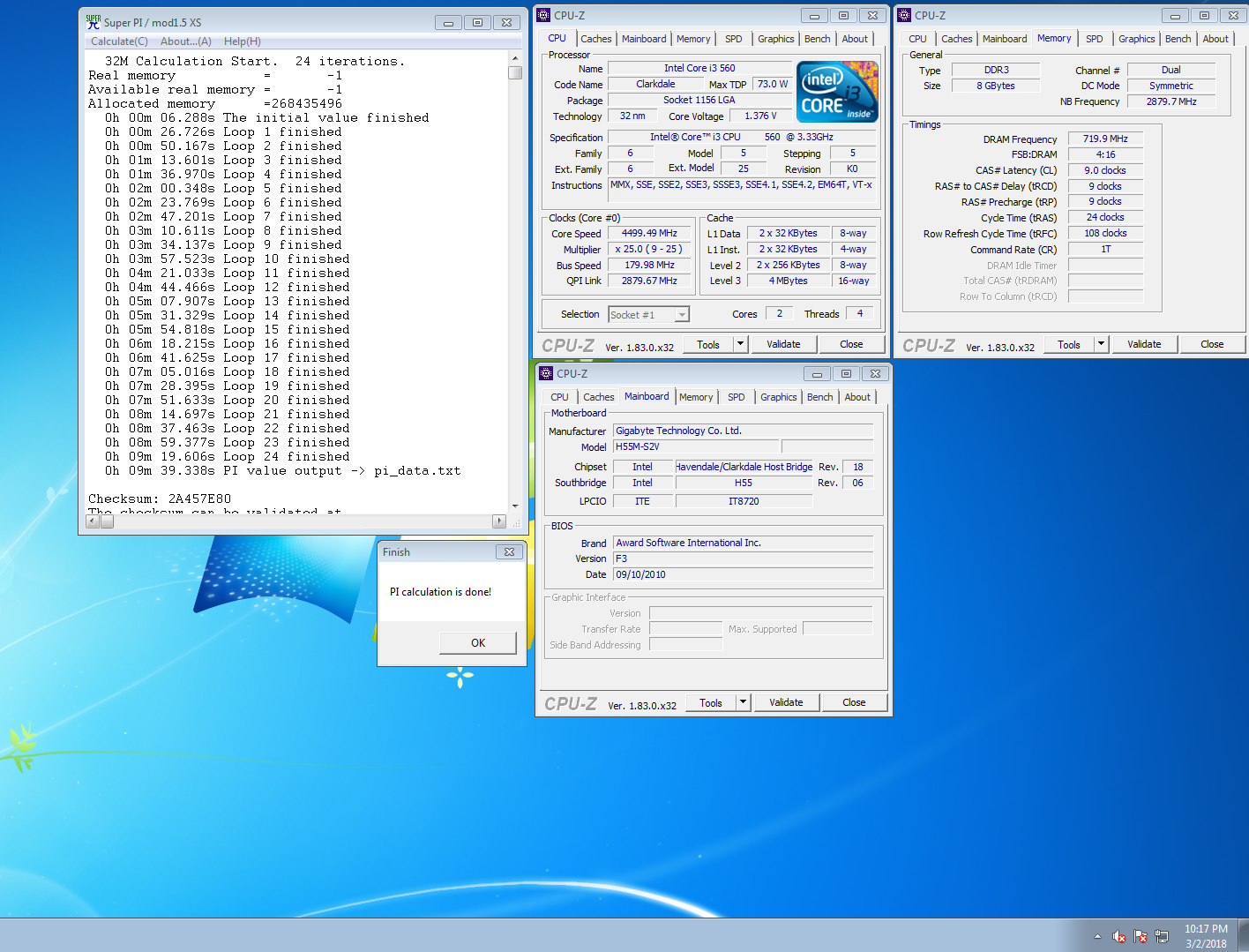Screen dimensions: 1249x952
Task: Click the Super PI scroll-up arrow
Action: click(x=515, y=57)
